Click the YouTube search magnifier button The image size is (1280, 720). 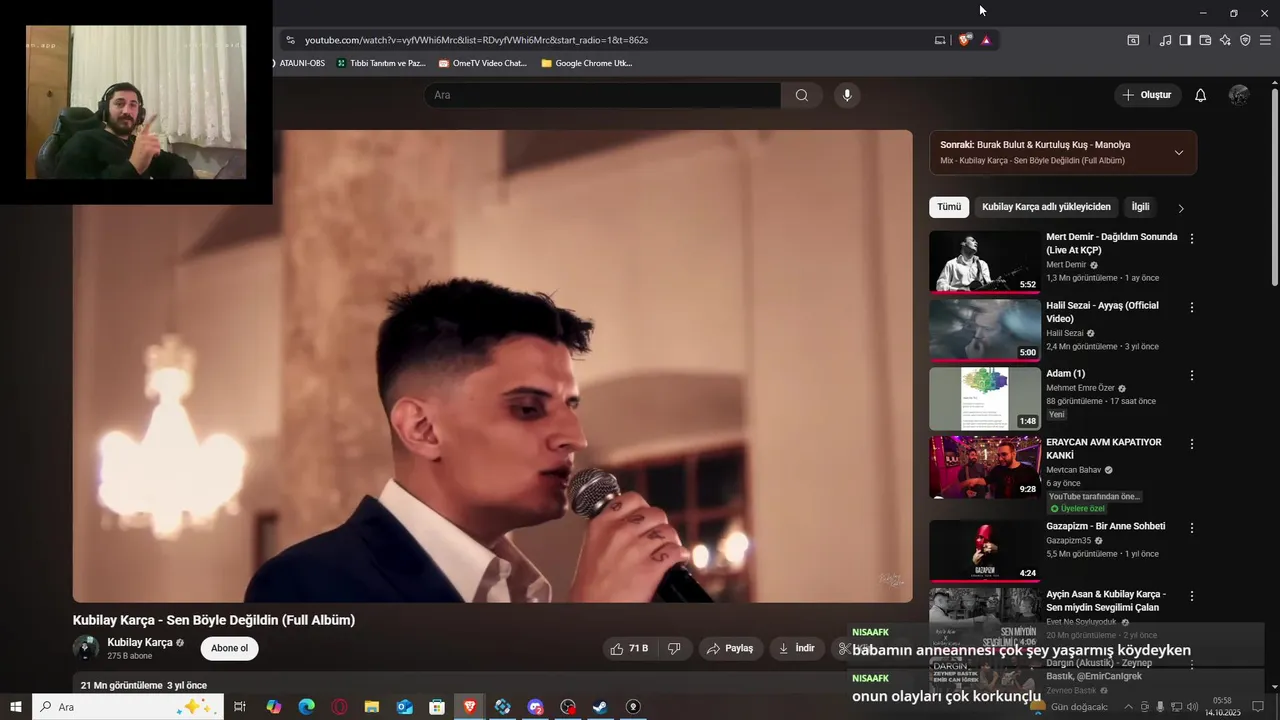pyautogui.click(x=801, y=95)
